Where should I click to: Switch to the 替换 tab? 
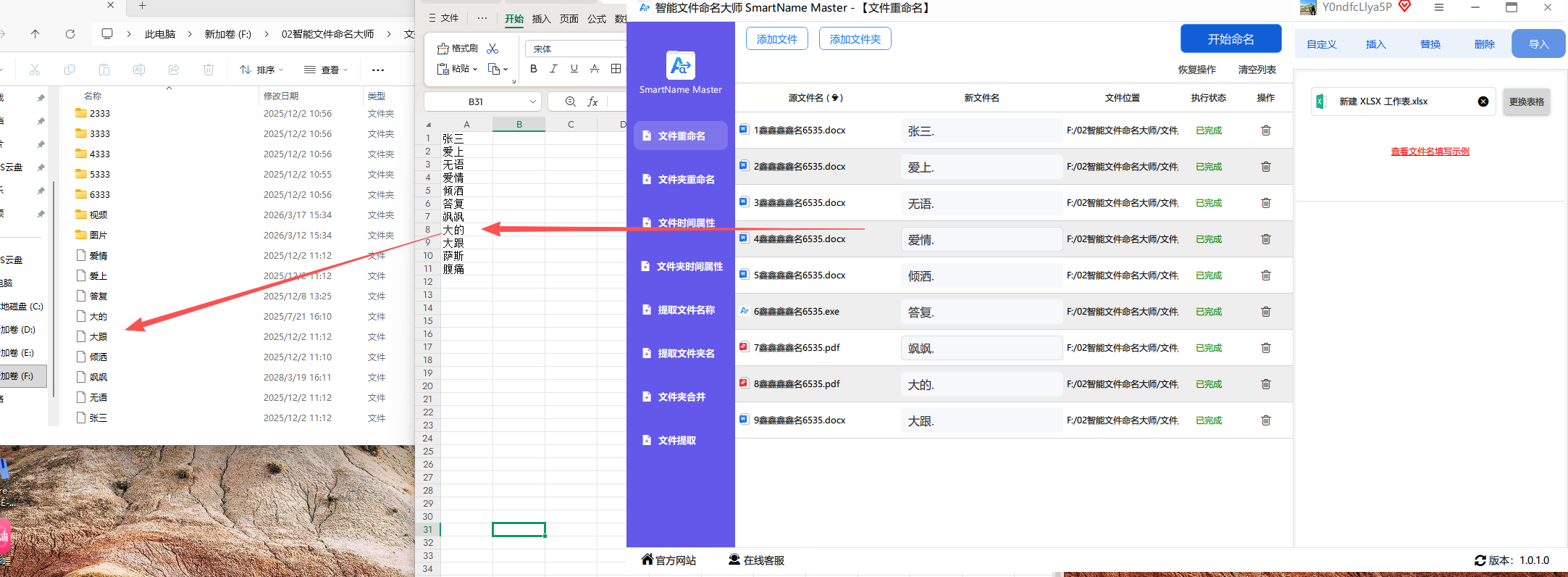pyautogui.click(x=1430, y=44)
